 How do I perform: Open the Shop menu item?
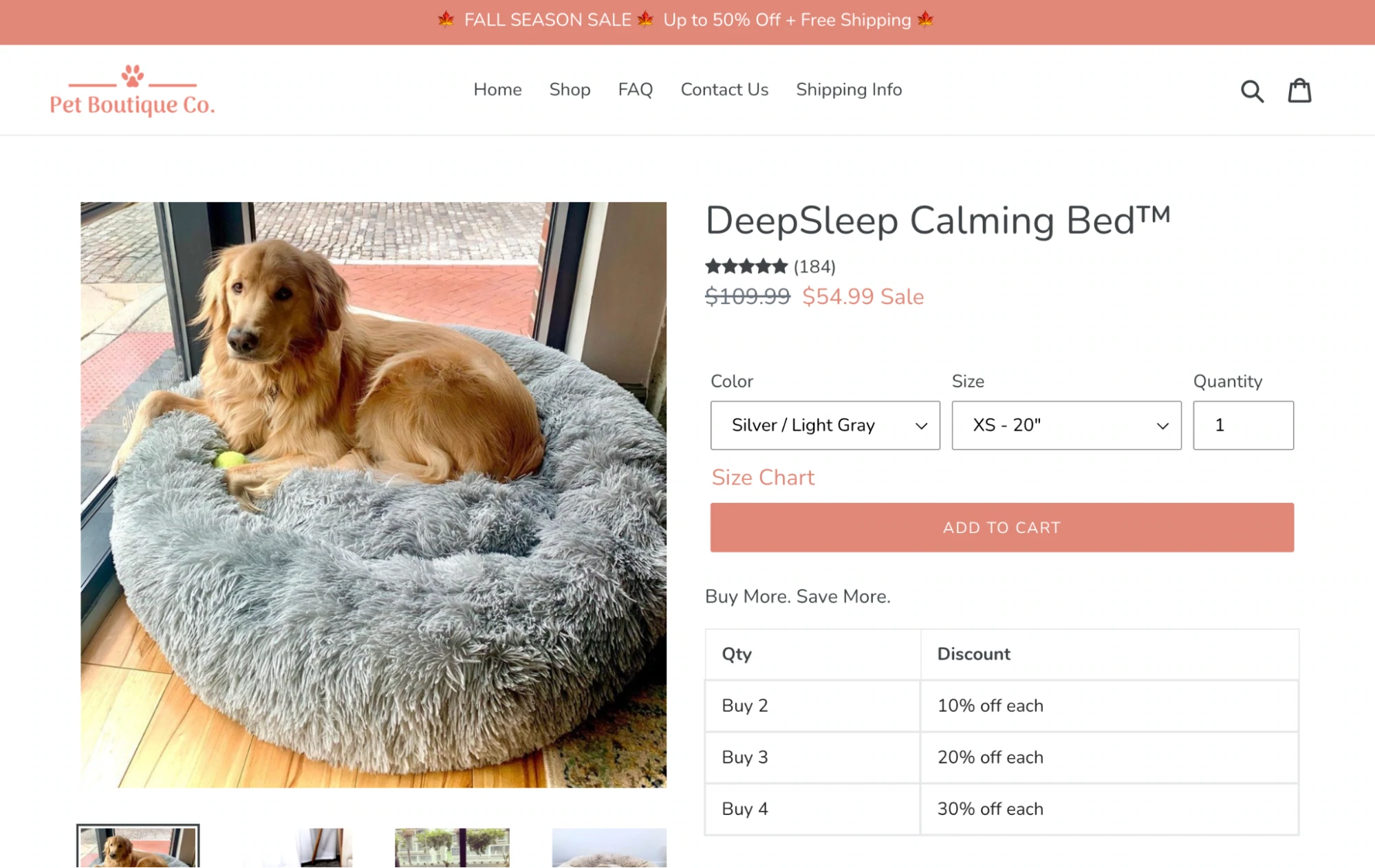[x=570, y=89]
